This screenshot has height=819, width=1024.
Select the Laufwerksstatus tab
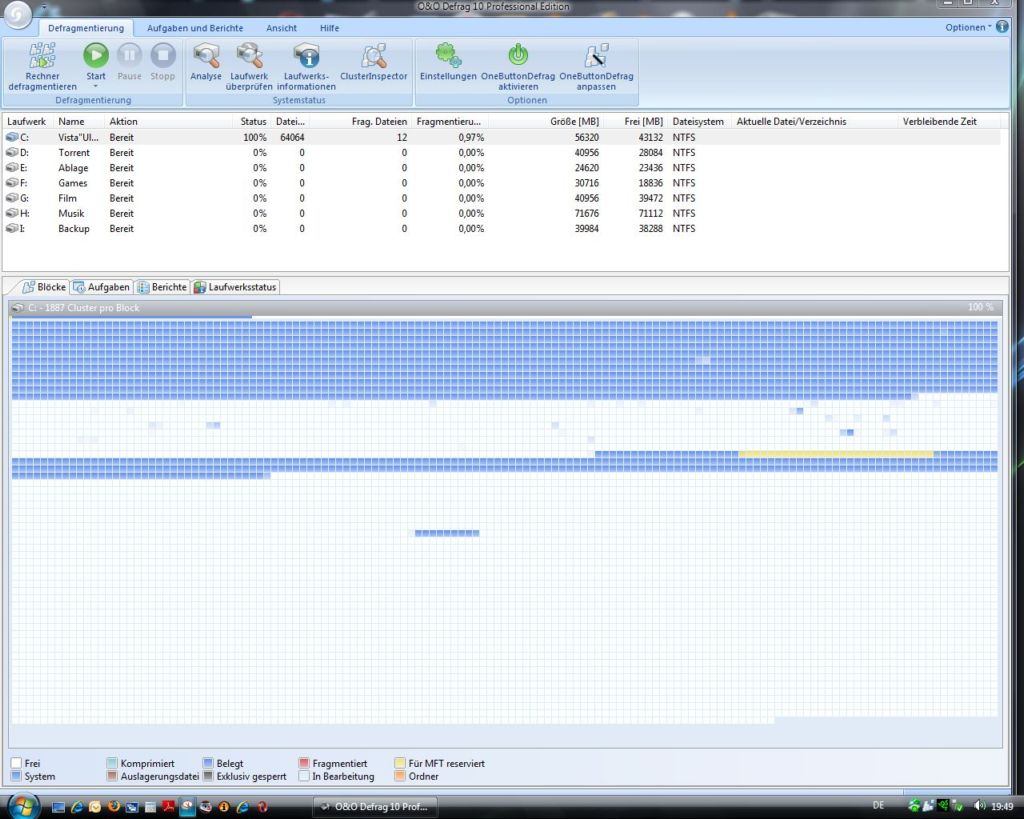coord(235,287)
